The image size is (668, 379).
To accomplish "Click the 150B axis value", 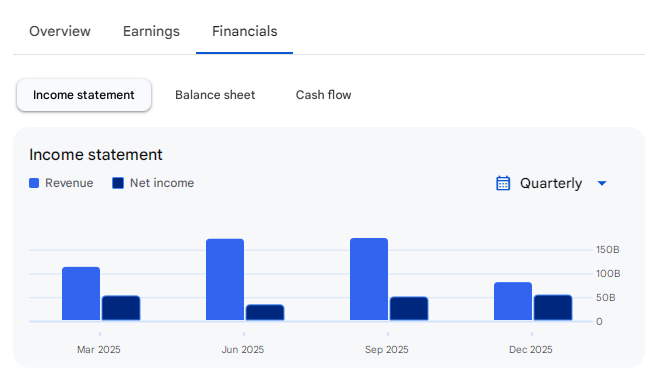I will tap(608, 250).
